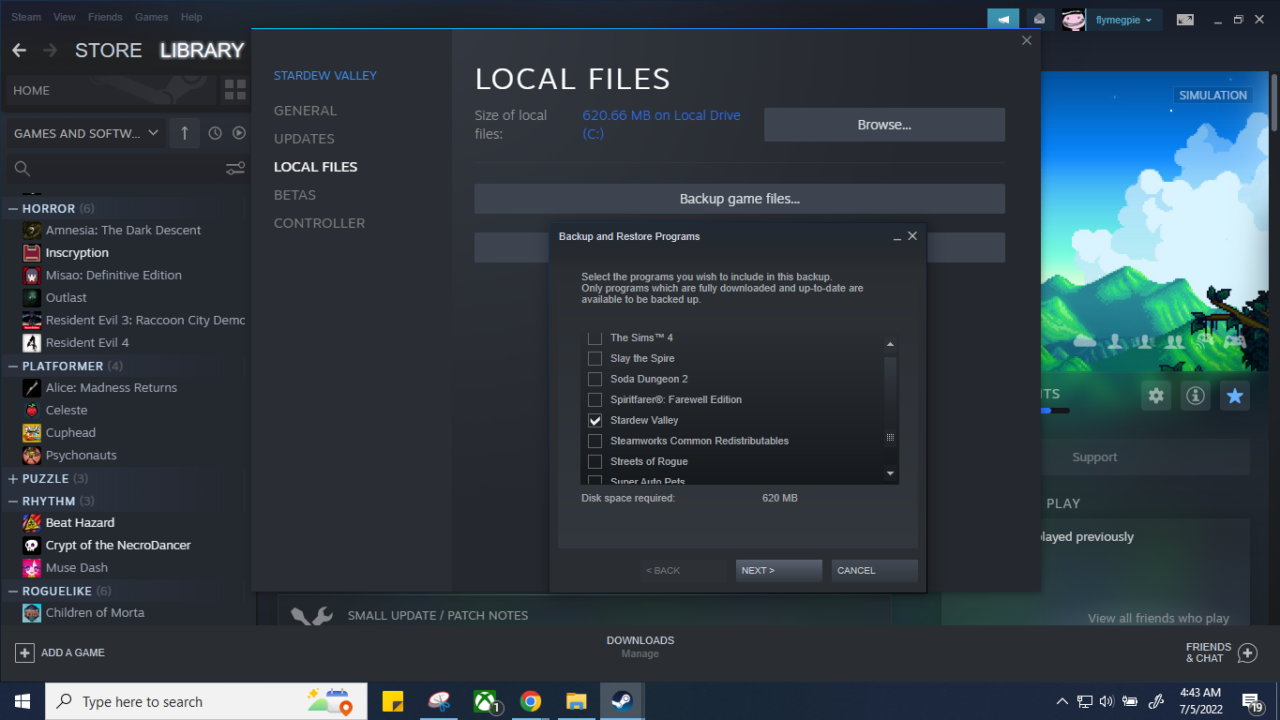Click the Windows taskbar search box
The image size is (1280, 720).
pos(206,701)
